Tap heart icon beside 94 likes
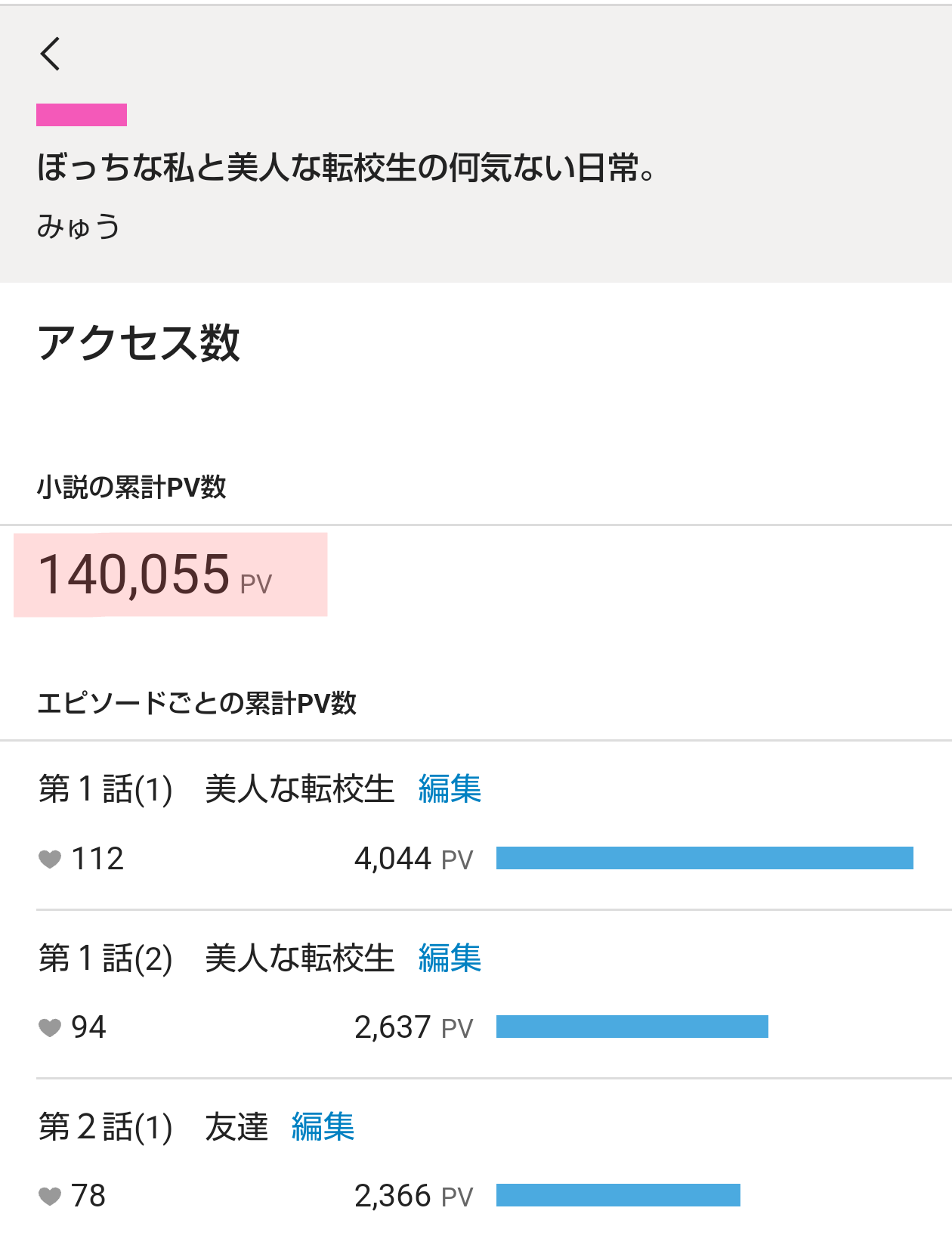This screenshot has height=1245, width=952. (50, 1028)
